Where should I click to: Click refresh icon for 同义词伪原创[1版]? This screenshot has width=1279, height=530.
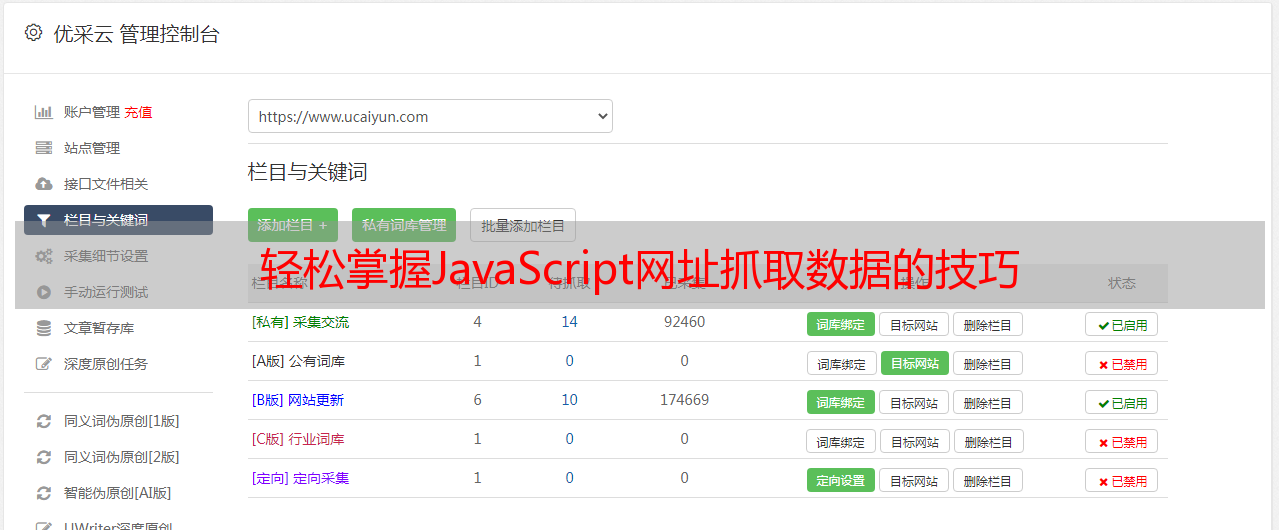tap(43, 421)
